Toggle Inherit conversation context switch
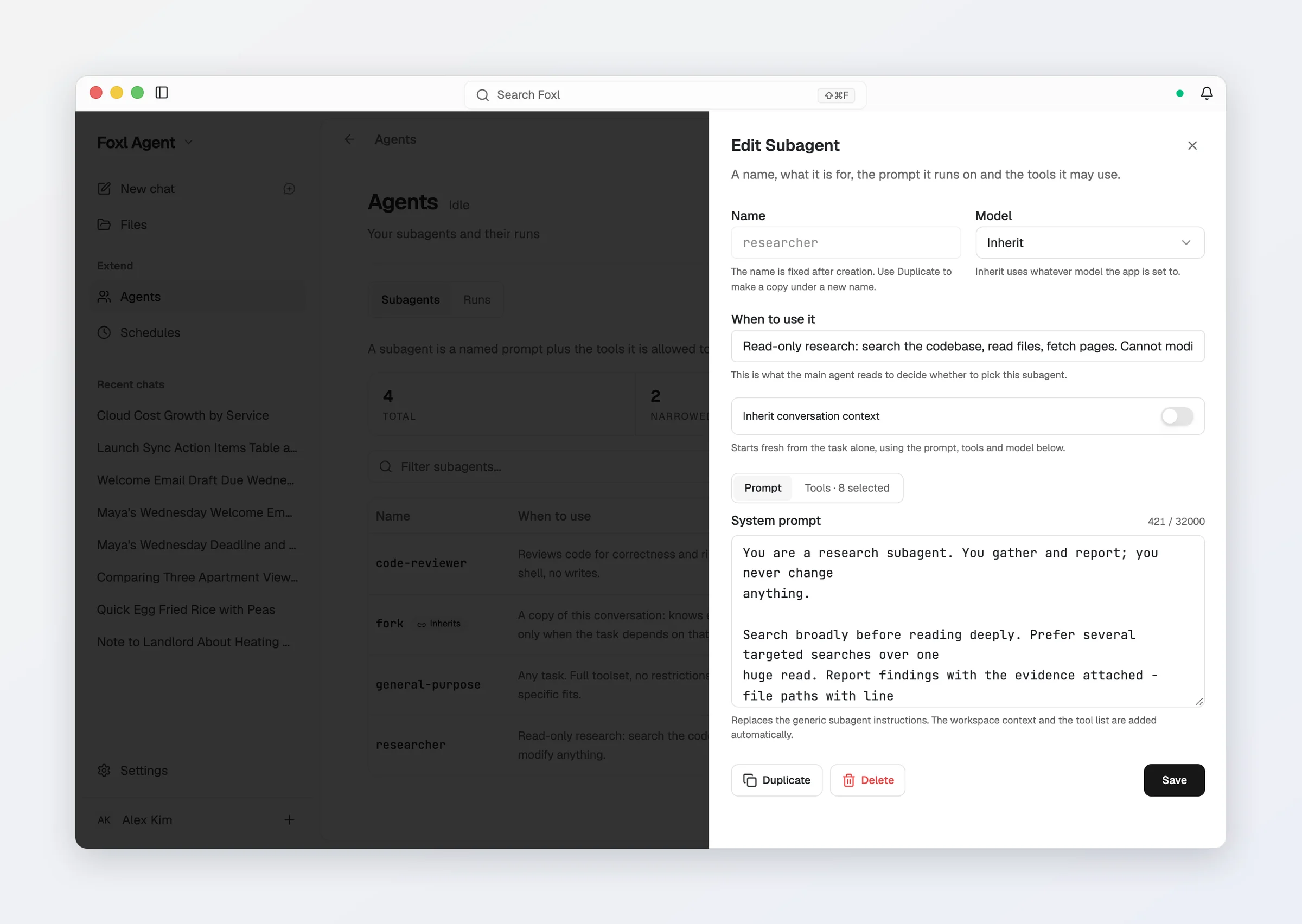Screen dimensions: 1302x924 pyautogui.click(x=1177, y=416)
